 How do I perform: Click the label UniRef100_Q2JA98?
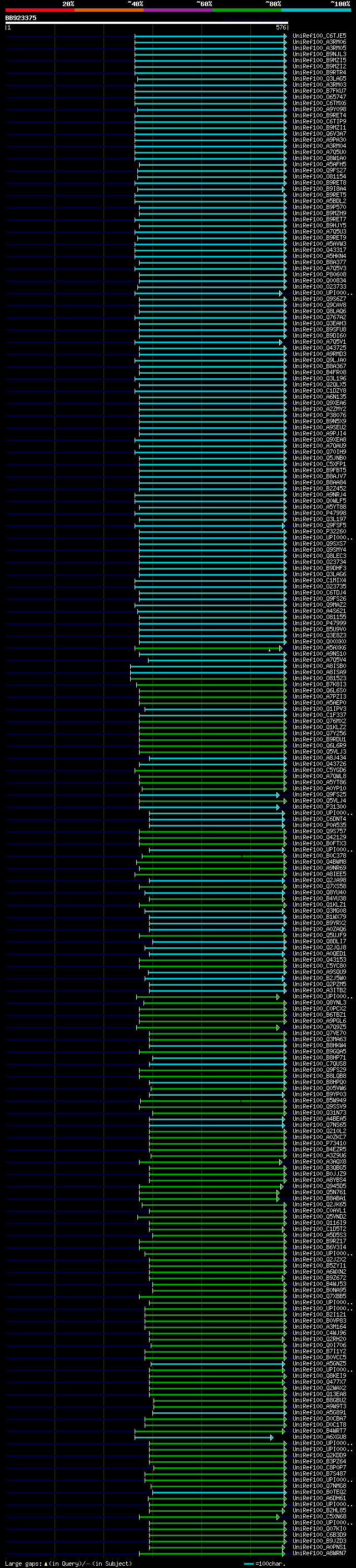(319, 880)
